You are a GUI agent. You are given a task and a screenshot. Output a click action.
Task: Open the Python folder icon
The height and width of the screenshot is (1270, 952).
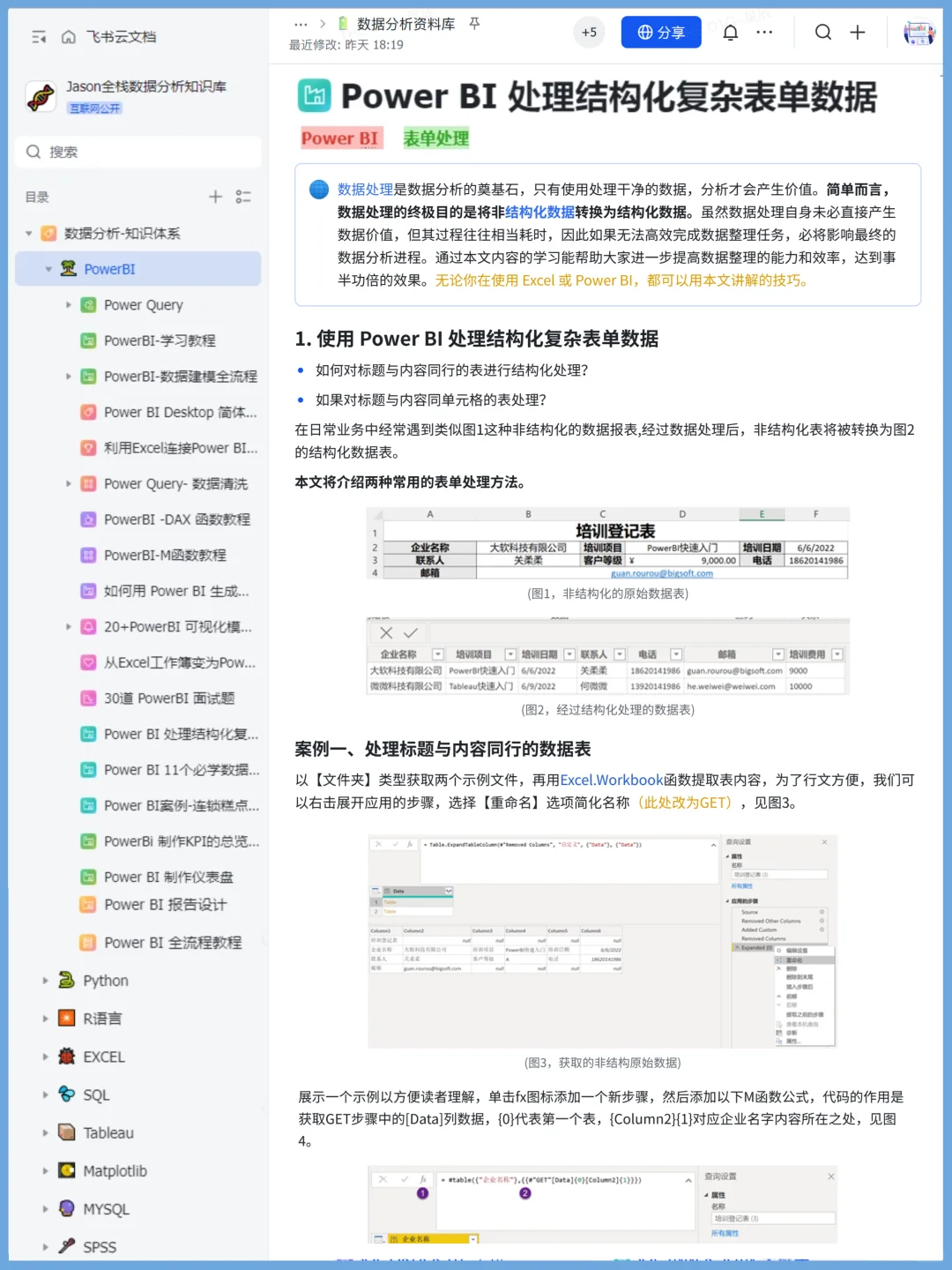66,980
